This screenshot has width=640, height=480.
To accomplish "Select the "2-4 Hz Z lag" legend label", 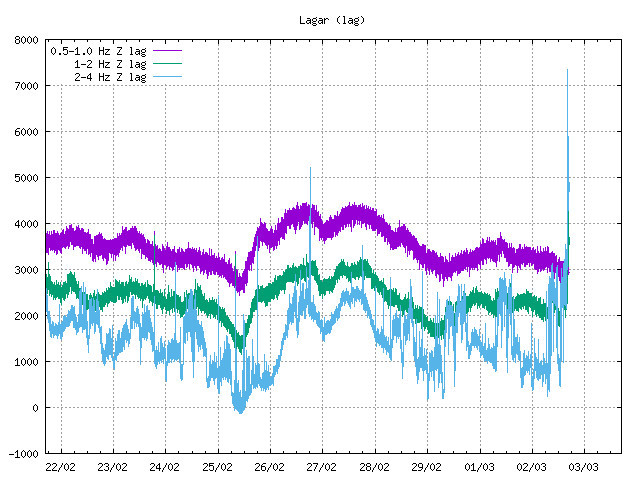I will (x=109, y=77).
